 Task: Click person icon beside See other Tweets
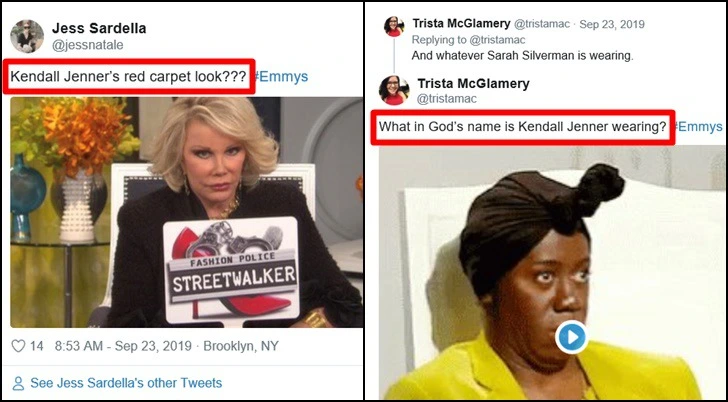(x=18, y=383)
